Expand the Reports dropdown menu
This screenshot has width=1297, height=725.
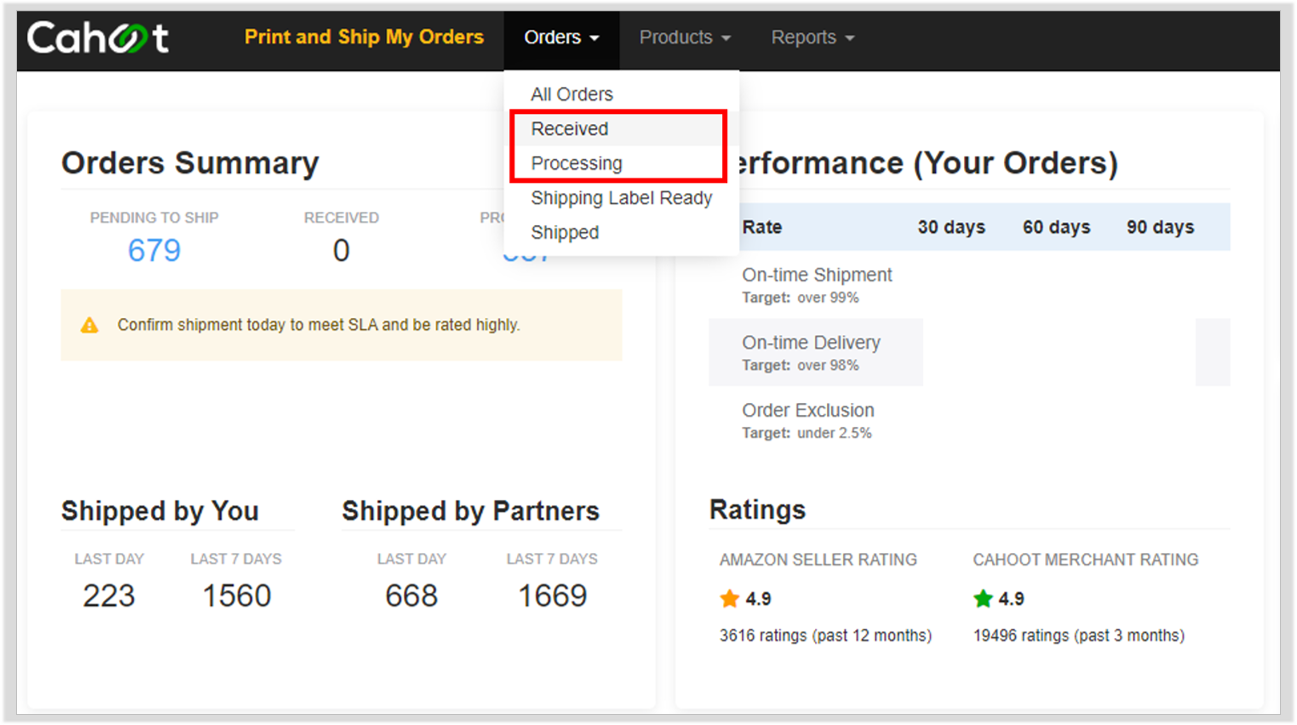tap(812, 38)
